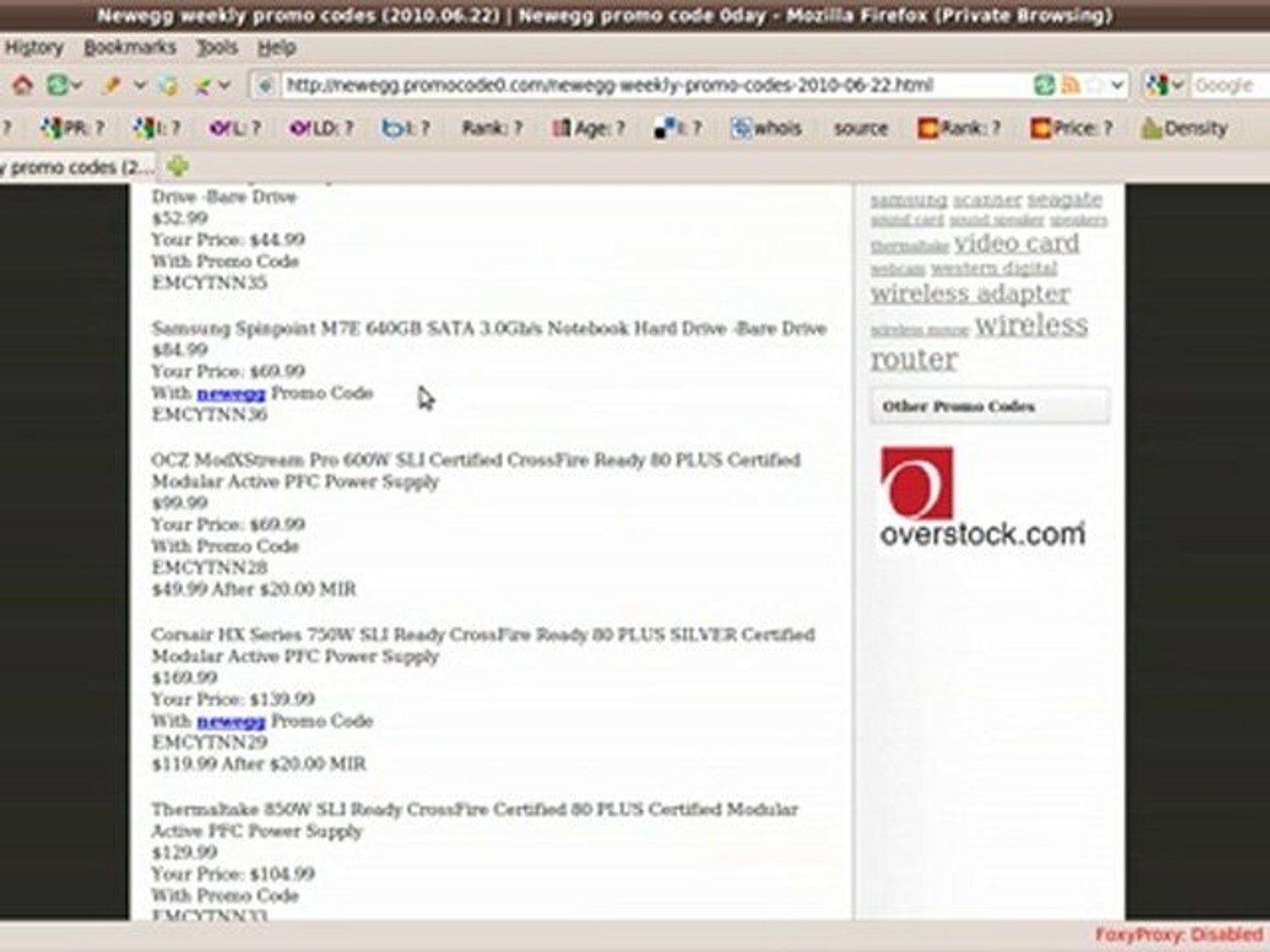This screenshot has height=952, width=1270.
Task: Click the Yahoo 'L: ?' links item
Action: pyautogui.click(x=235, y=129)
